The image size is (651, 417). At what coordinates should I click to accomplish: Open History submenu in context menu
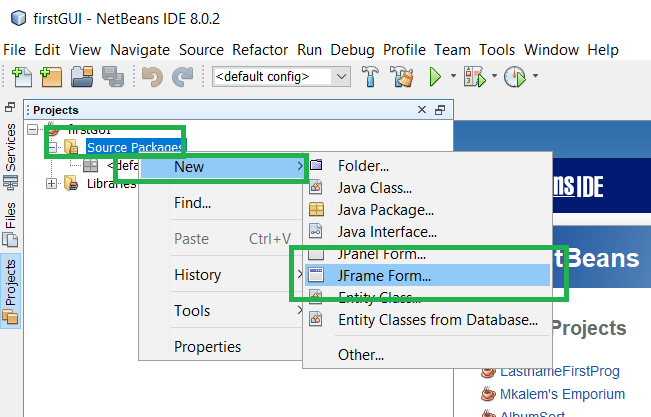[223, 275]
